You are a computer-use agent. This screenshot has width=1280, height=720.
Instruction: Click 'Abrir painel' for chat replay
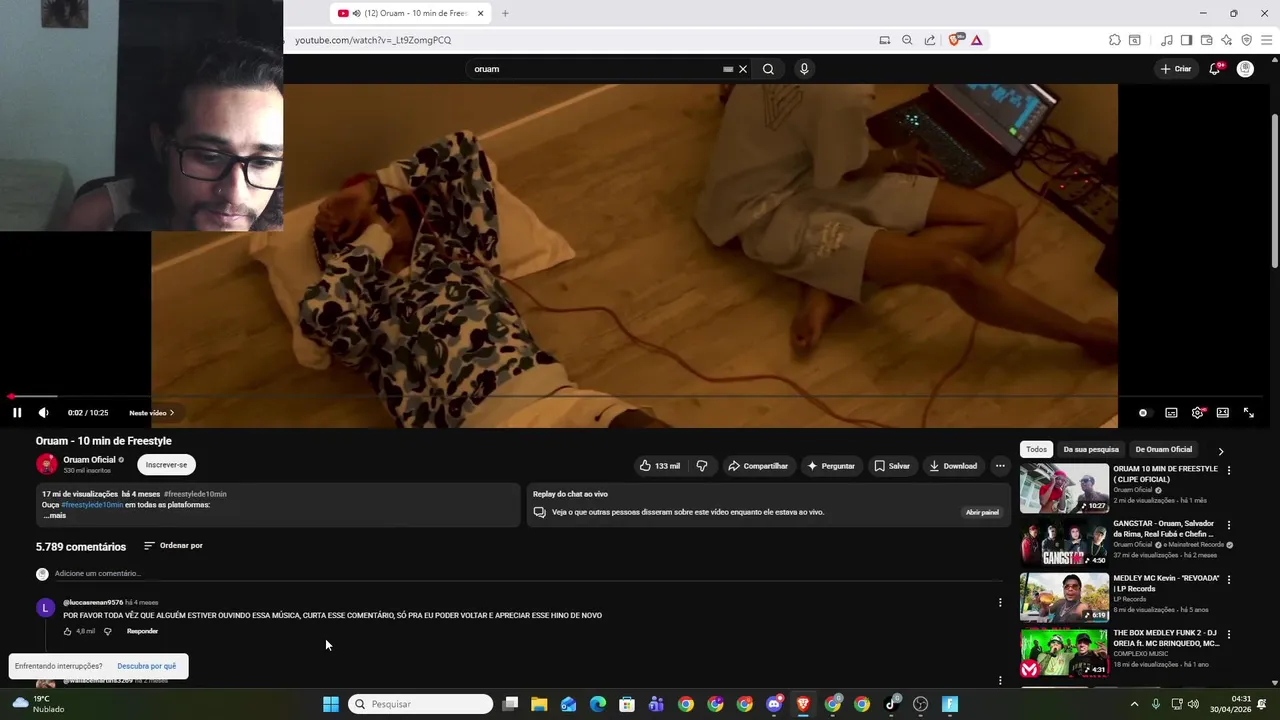[982, 512]
